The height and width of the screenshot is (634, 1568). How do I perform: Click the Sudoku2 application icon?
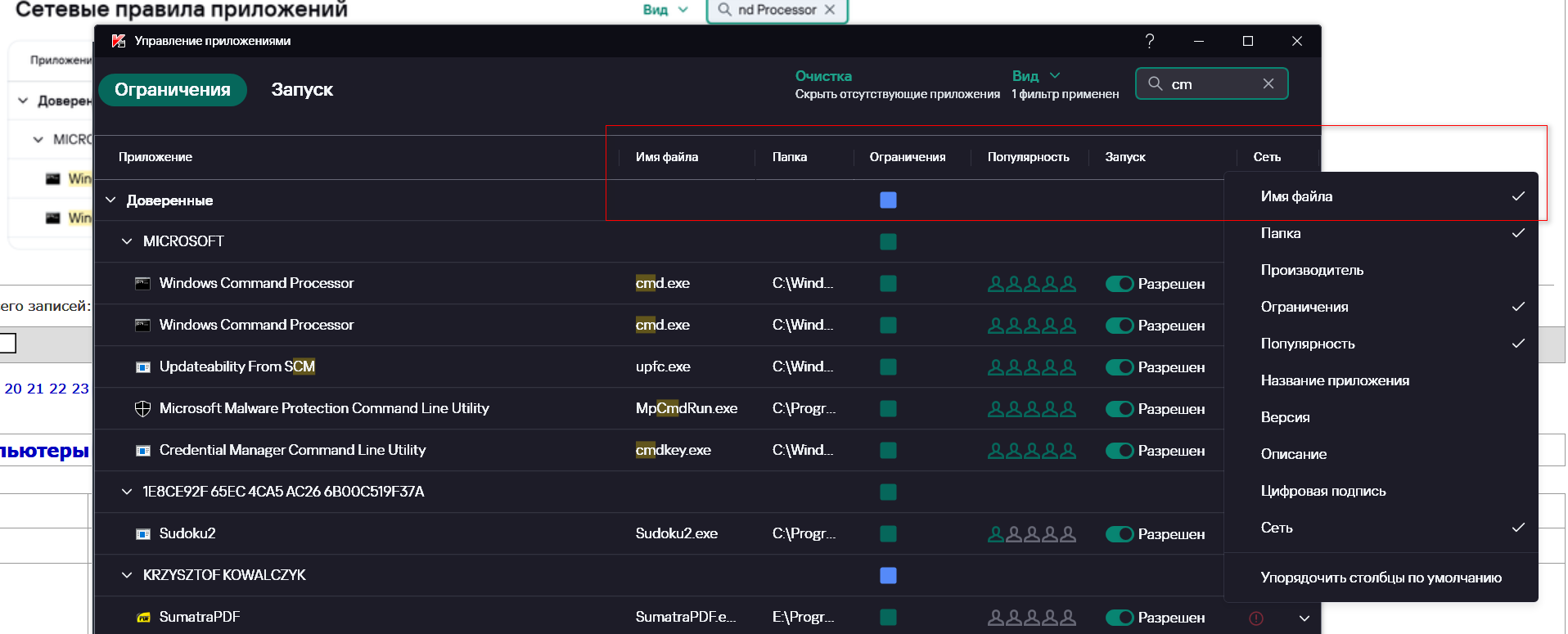click(143, 534)
